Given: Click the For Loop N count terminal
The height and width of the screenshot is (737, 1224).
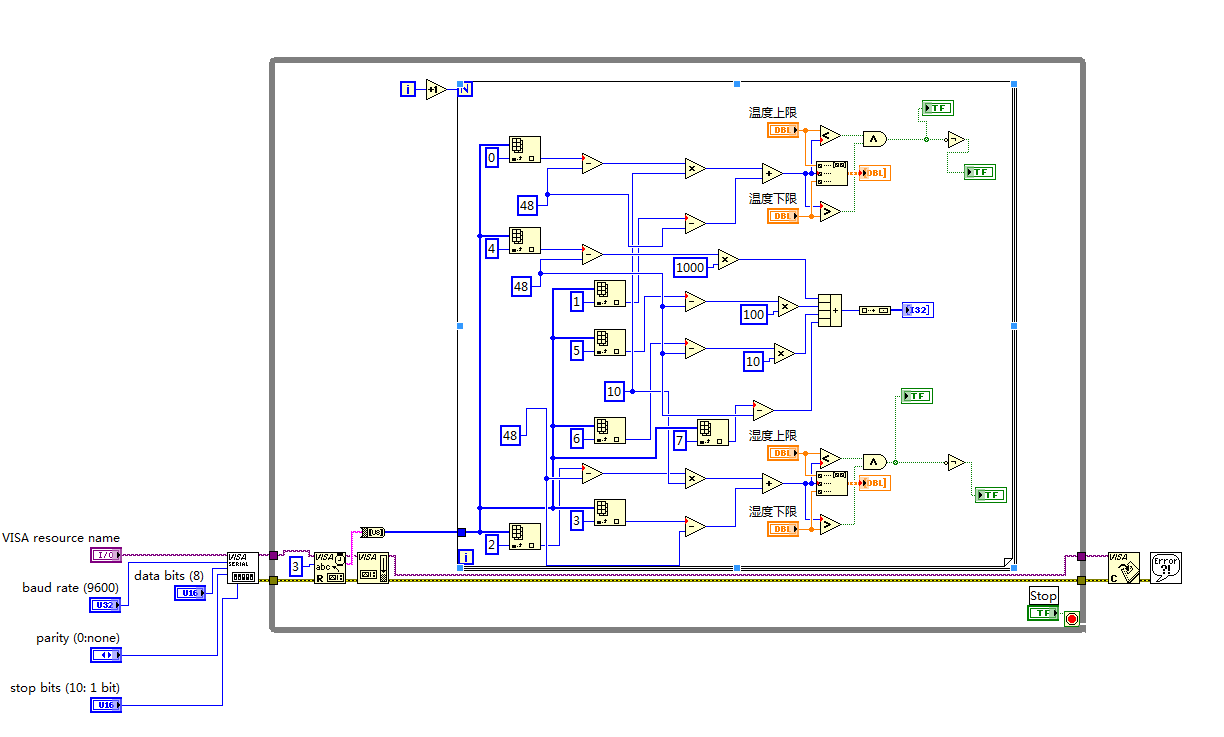Looking at the screenshot, I should tap(465, 88).
